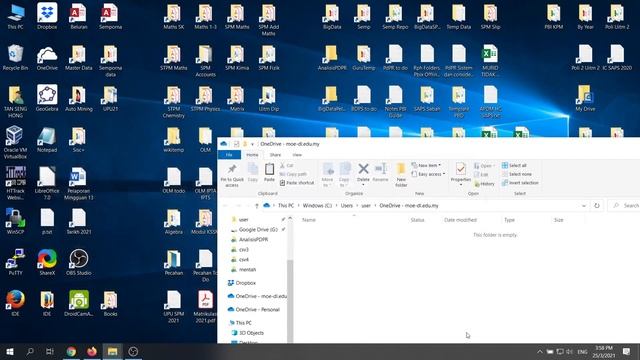Click the Properties checkmark icon

click(460, 168)
